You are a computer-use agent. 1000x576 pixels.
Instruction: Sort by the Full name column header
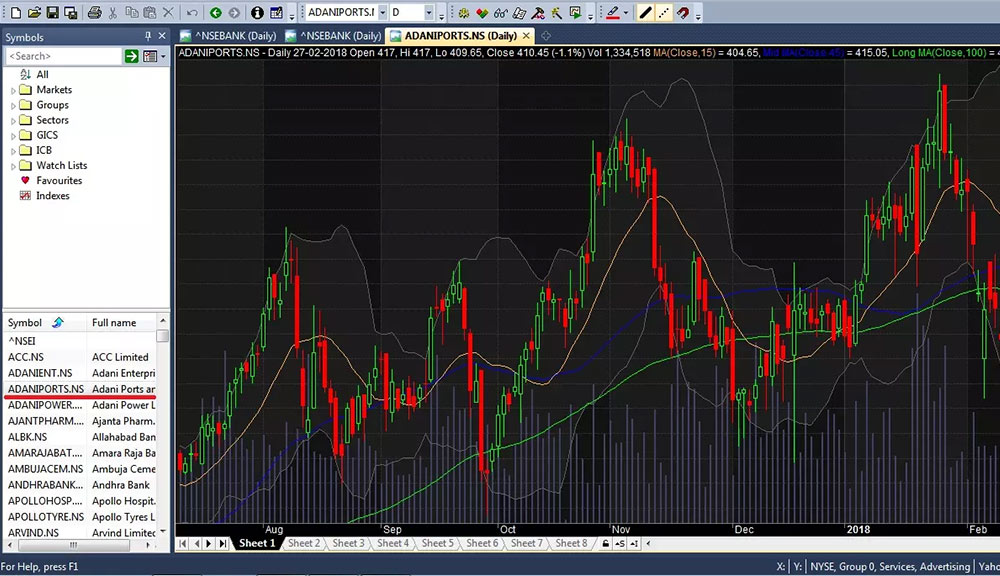[x=121, y=322]
